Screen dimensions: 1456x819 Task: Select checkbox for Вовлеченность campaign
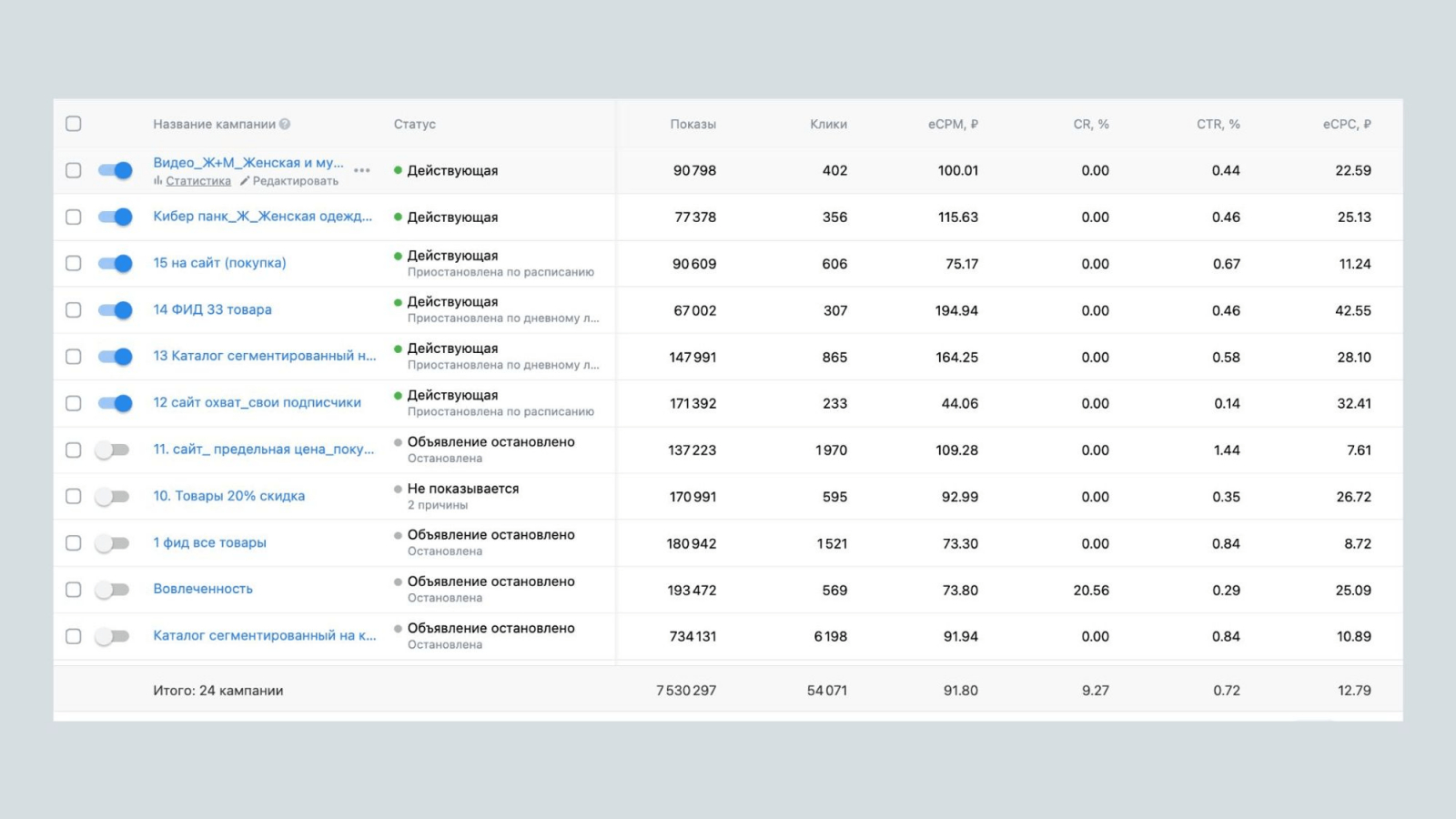74,590
